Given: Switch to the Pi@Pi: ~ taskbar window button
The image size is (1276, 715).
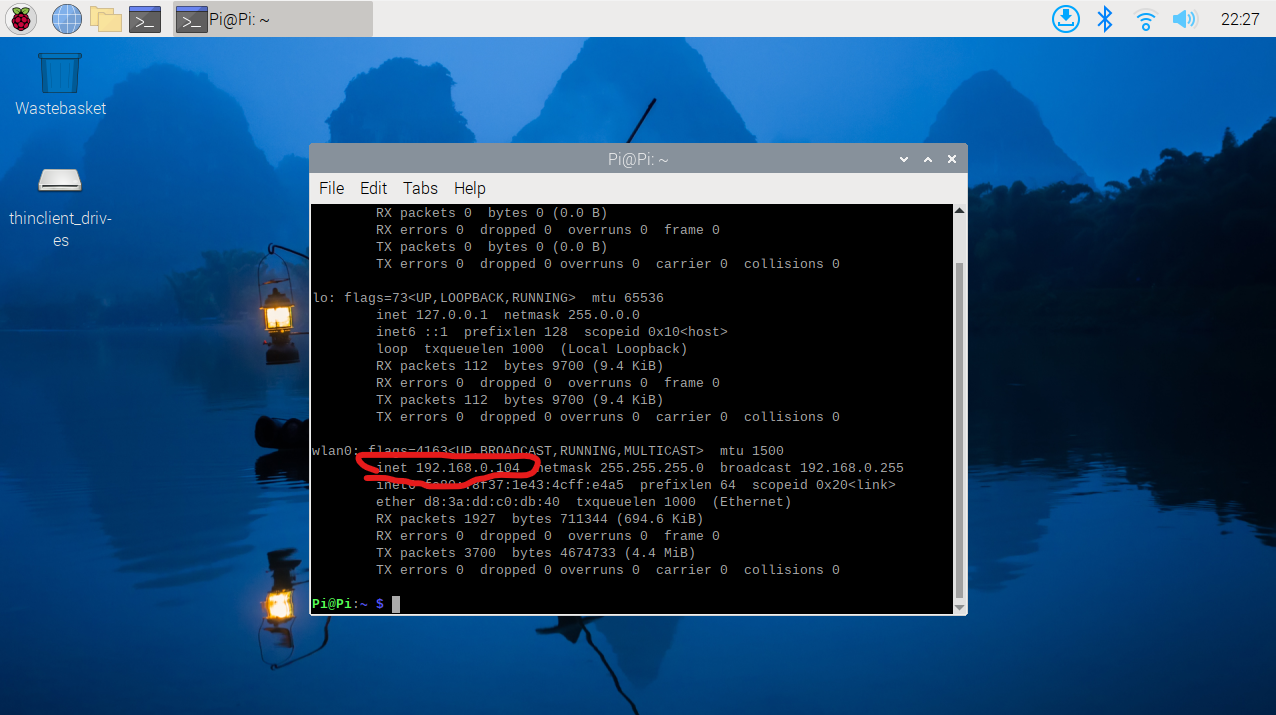Looking at the screenshot, I should coord(273,19).
